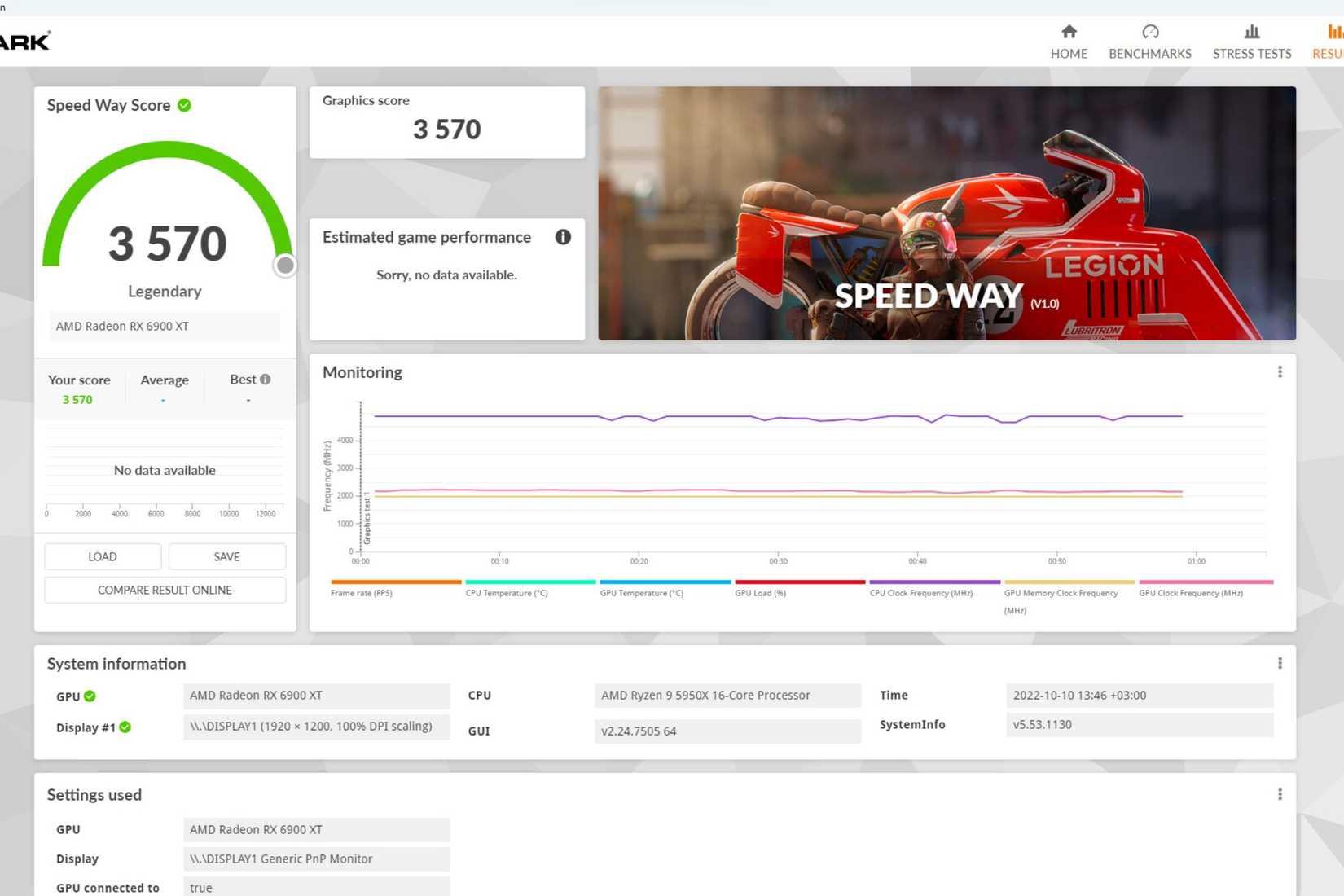Click the verification checkmark beside GPU entry
The width and height of the screenshot is (1344, 896).
[90, 696]
